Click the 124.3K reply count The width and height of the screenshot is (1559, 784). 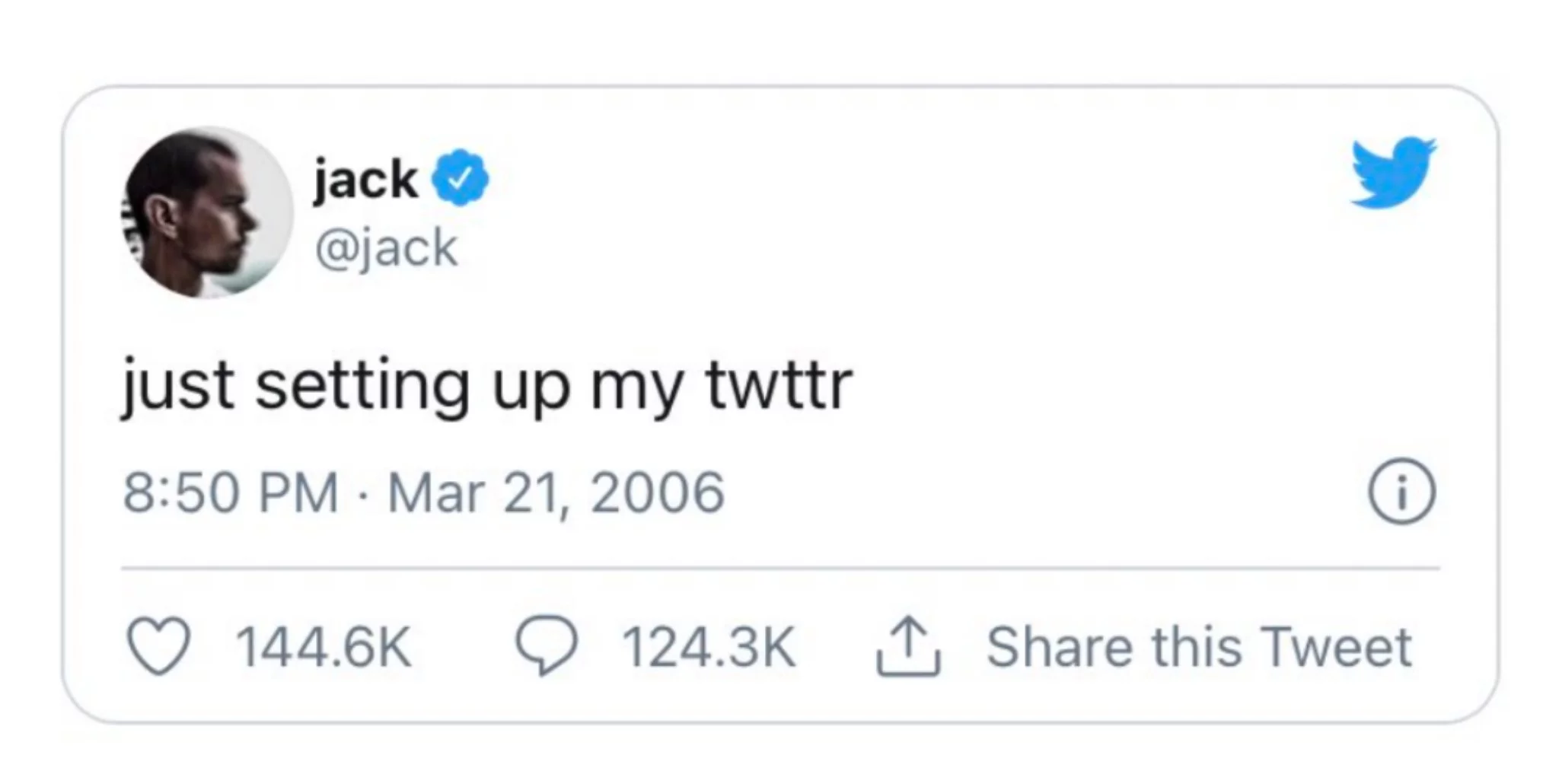(x=709, y=648)
